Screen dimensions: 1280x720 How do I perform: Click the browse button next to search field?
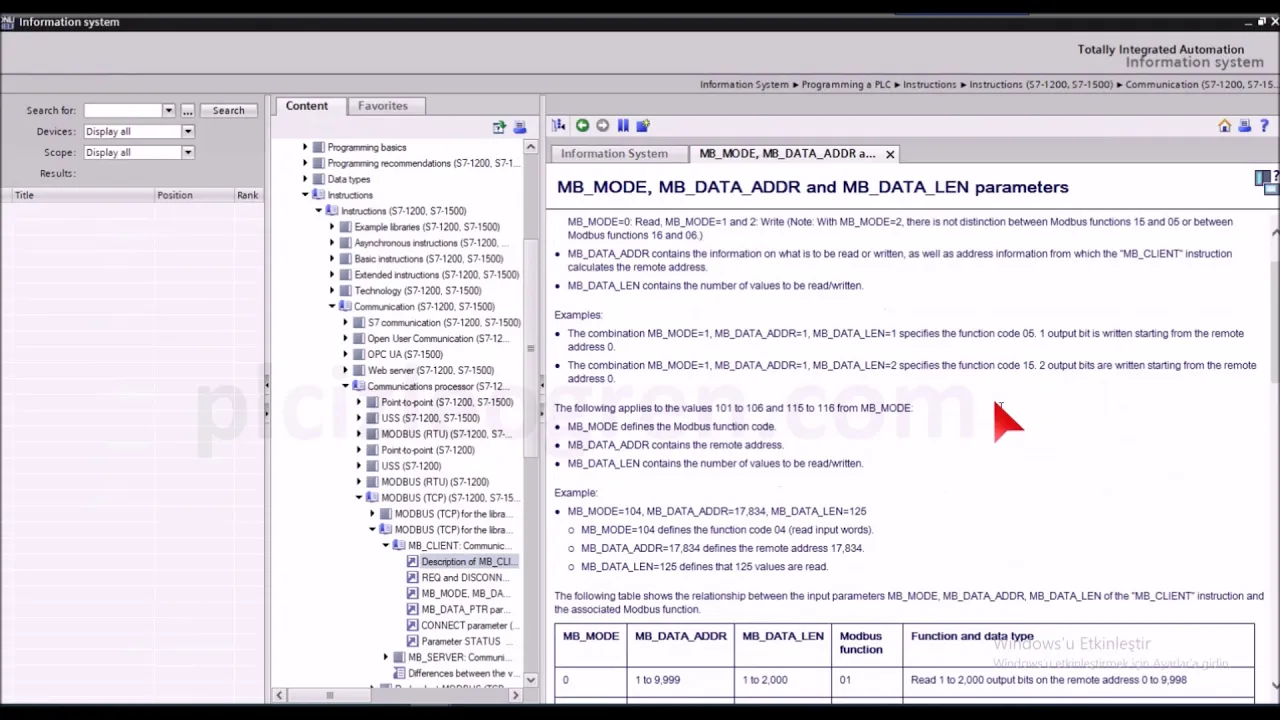pos(187,111)
